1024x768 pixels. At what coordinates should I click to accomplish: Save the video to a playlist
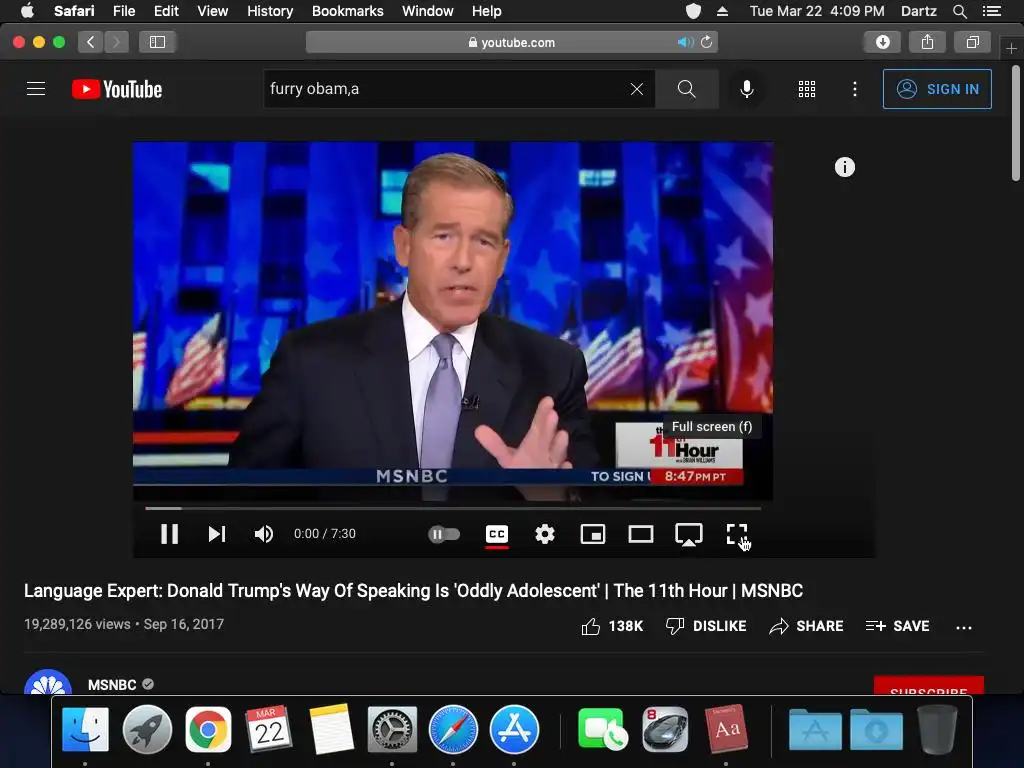click(x=897, y=626)
